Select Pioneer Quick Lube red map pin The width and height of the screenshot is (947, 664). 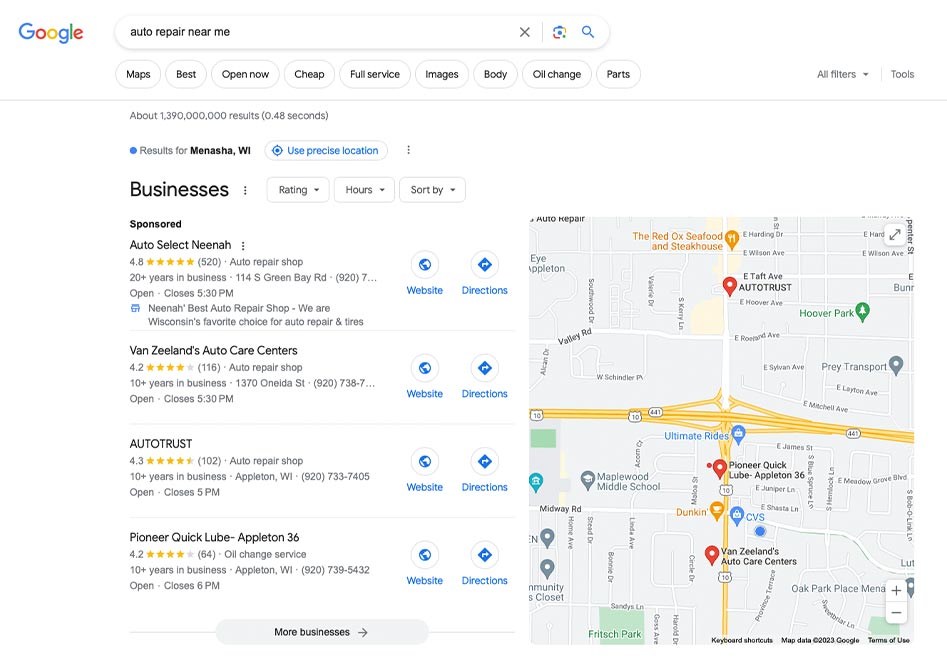click(719, 469)
